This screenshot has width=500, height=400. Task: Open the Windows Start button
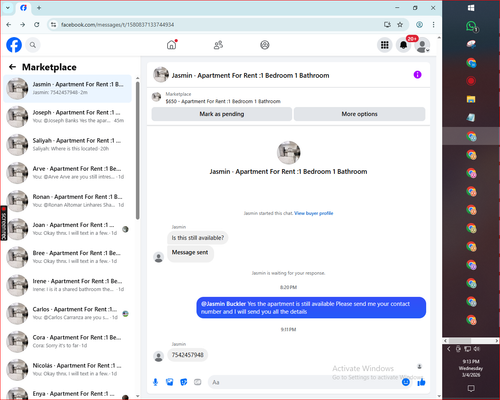pos(471,8)
